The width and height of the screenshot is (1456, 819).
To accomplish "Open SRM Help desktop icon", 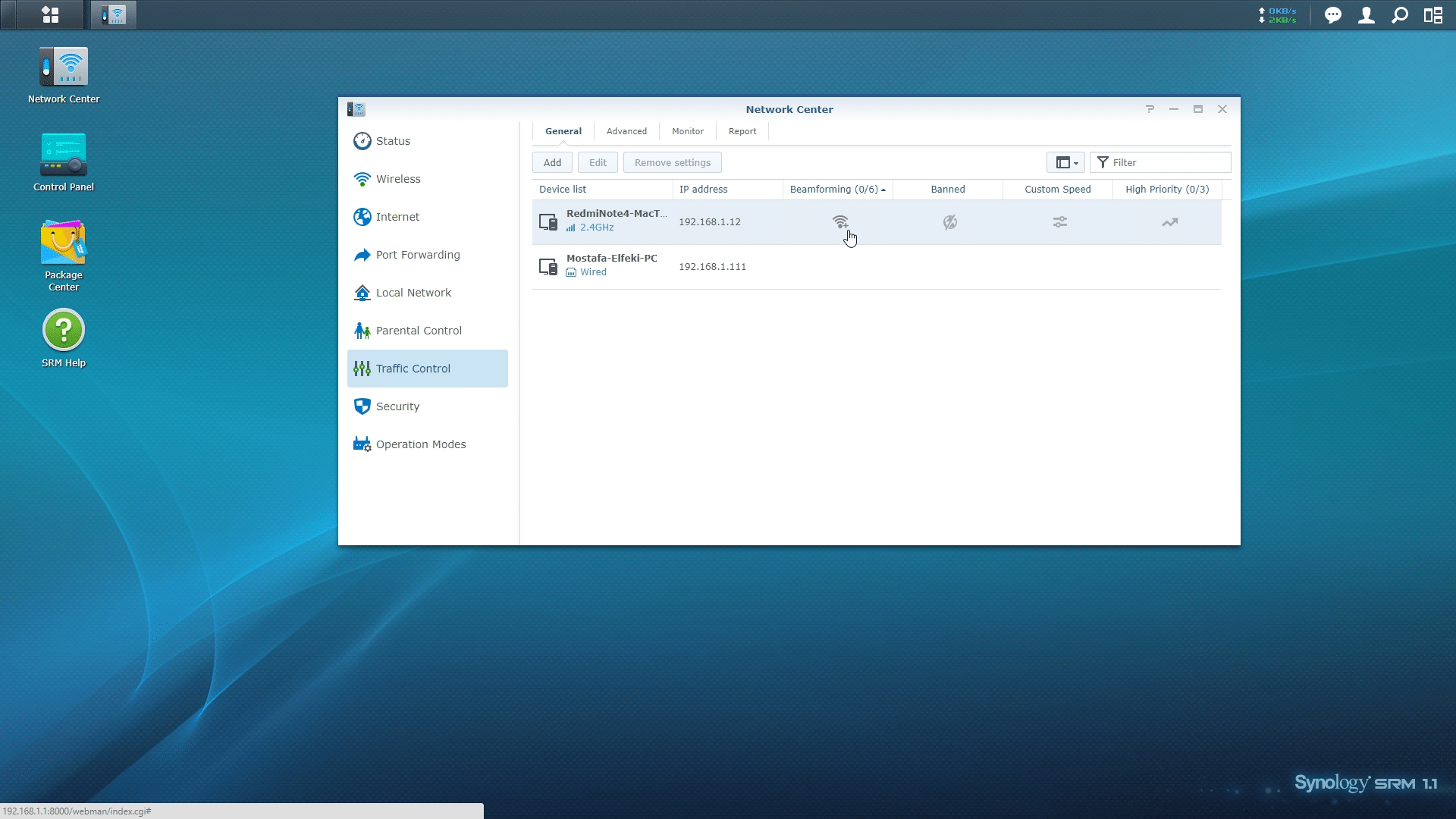I will 64,339.
